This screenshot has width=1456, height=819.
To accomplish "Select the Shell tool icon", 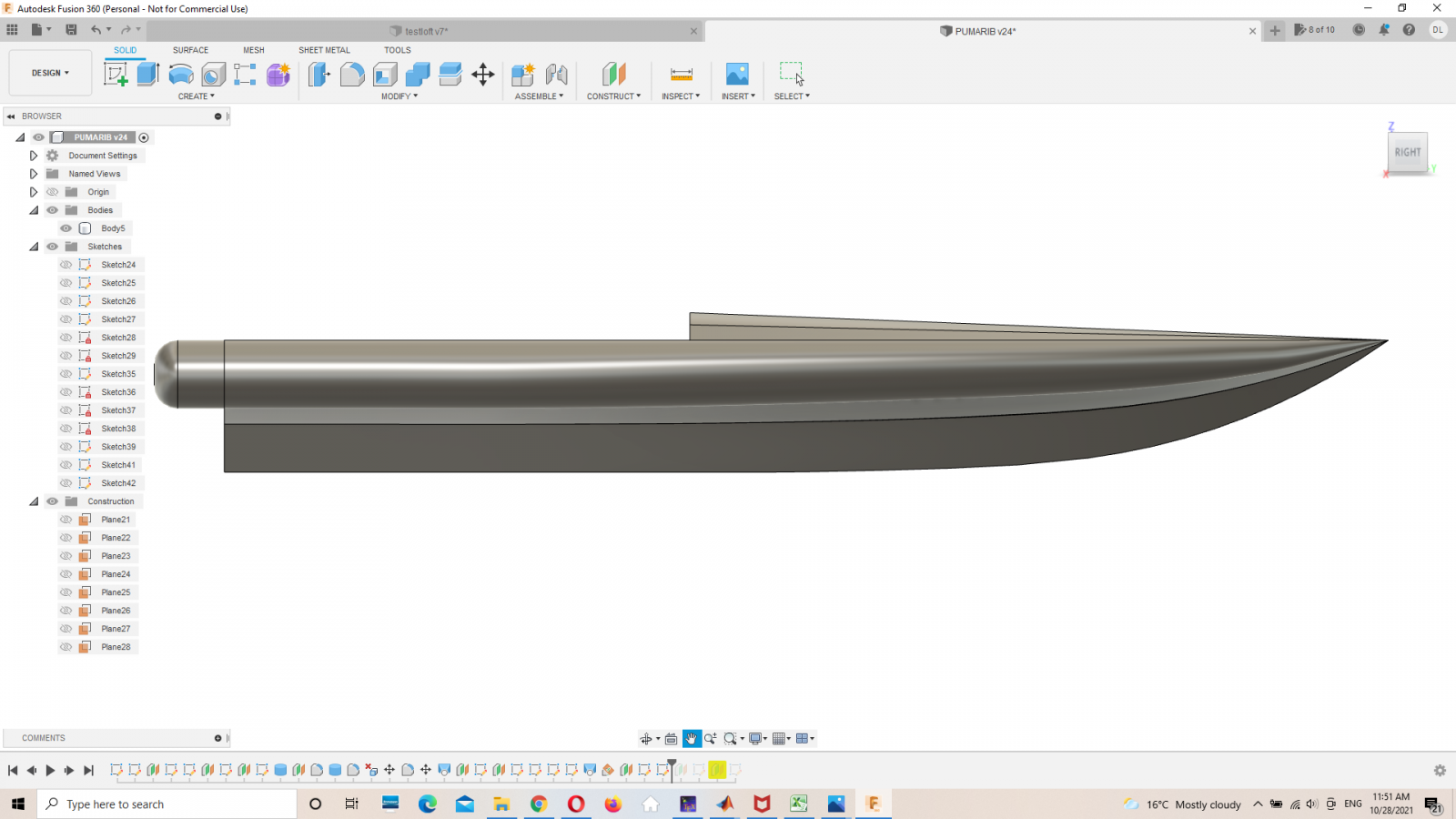I will (385, 75).
